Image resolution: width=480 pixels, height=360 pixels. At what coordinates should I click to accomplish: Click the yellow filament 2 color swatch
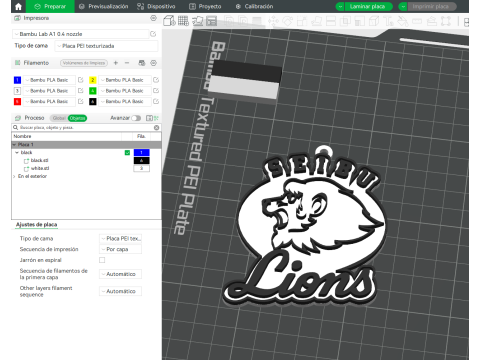coord(93,80)
